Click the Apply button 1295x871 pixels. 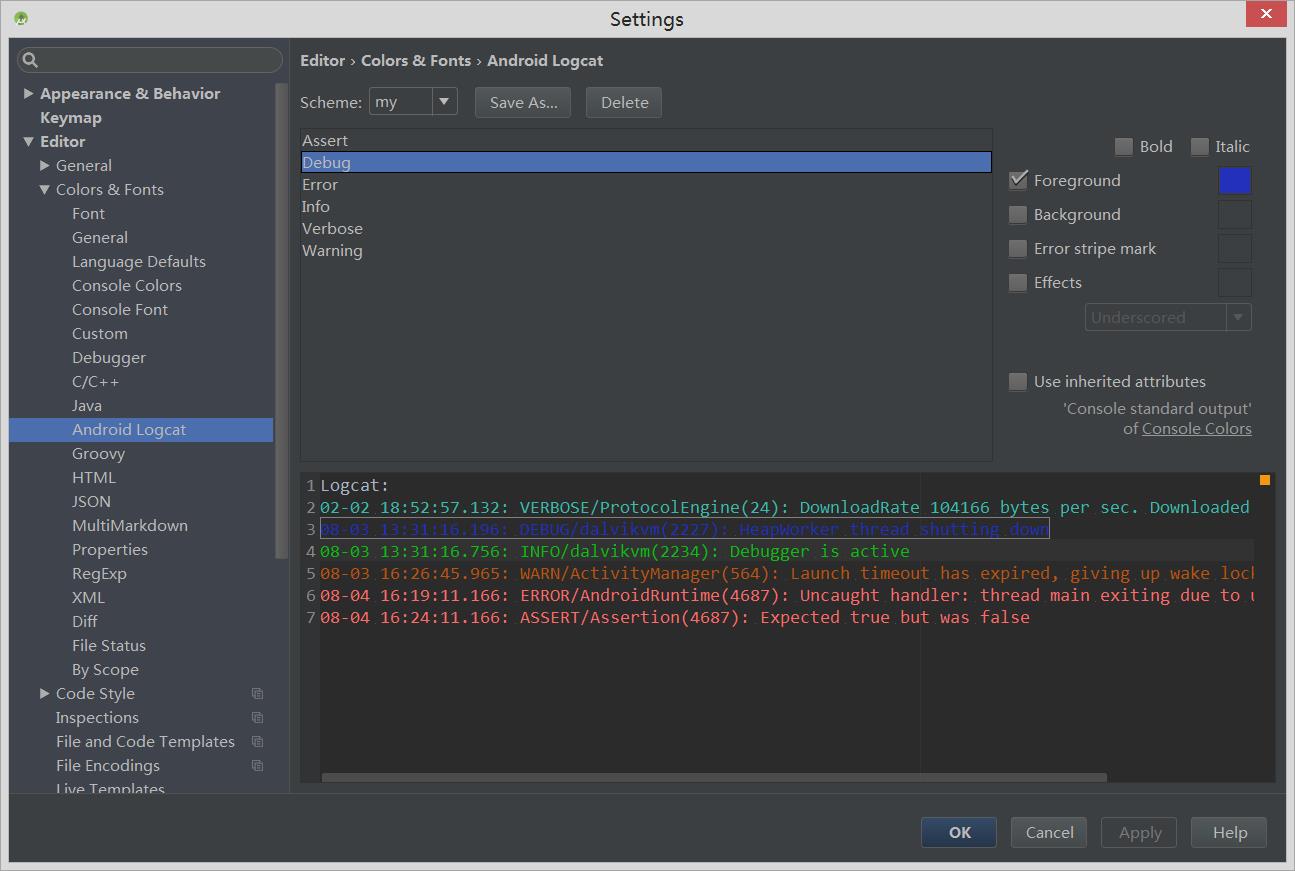(1140, 832)
